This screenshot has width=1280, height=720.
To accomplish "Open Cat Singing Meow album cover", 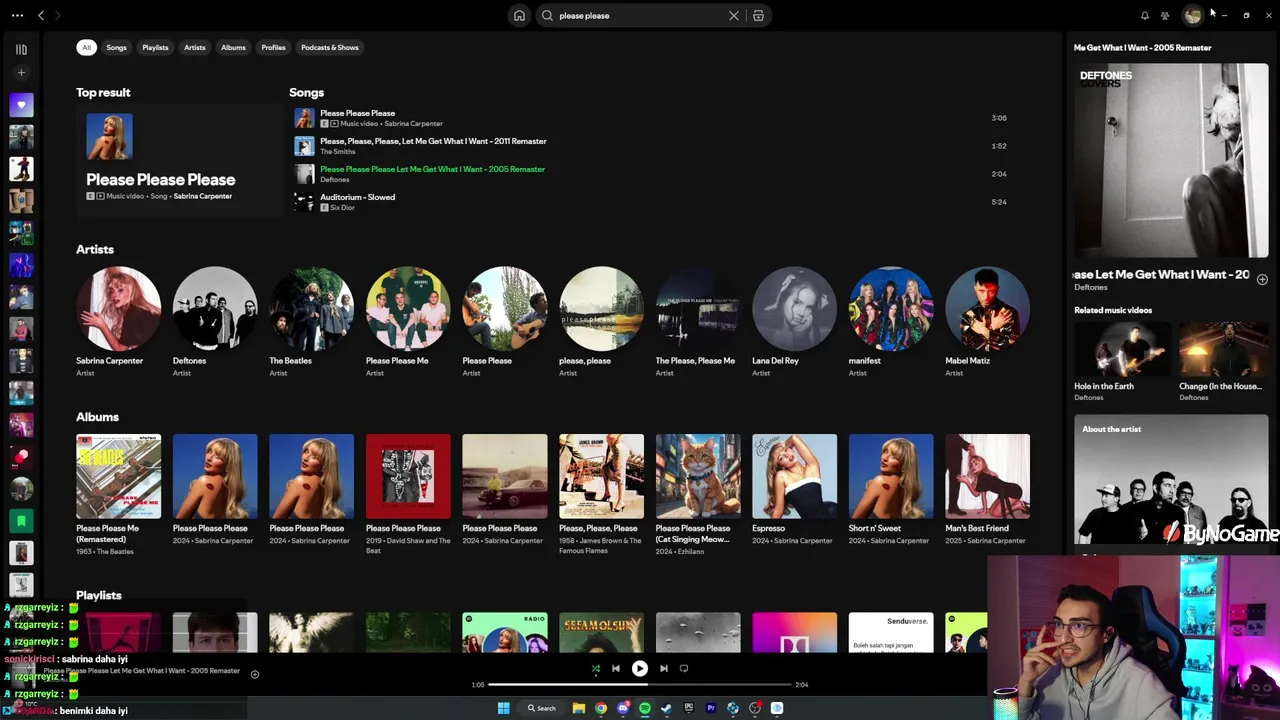I will pos(698,476).
